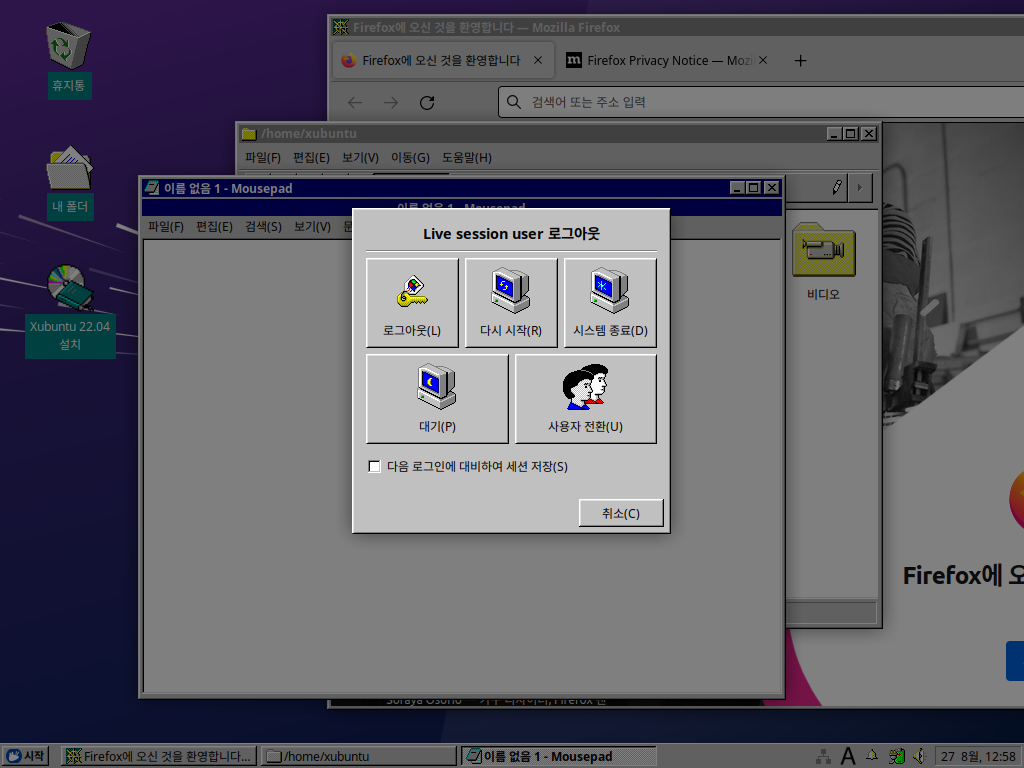Choose the 시스템 종료(D) shutdown button
The image size is (1024, 768).
610,303
